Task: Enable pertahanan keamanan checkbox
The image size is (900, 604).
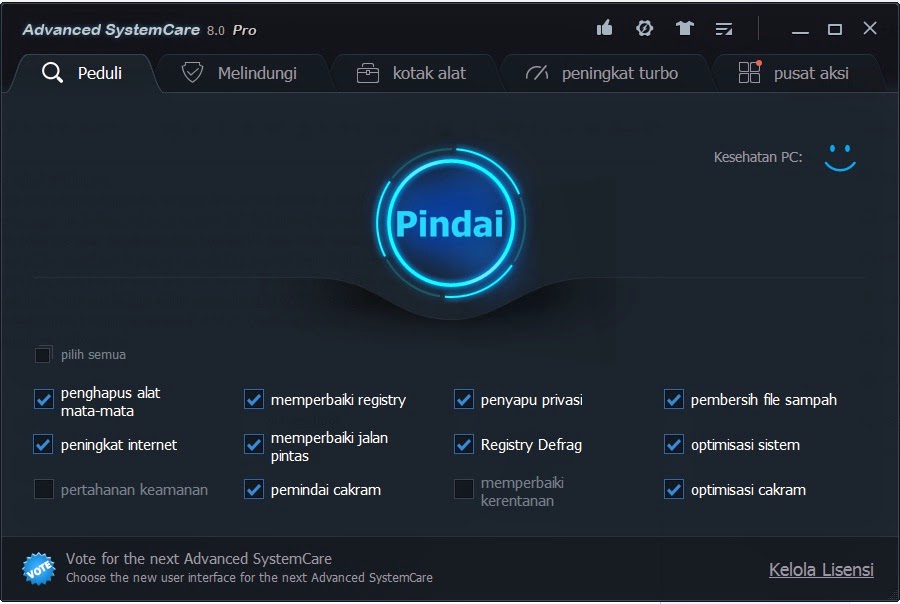Action: click(44, 489)
